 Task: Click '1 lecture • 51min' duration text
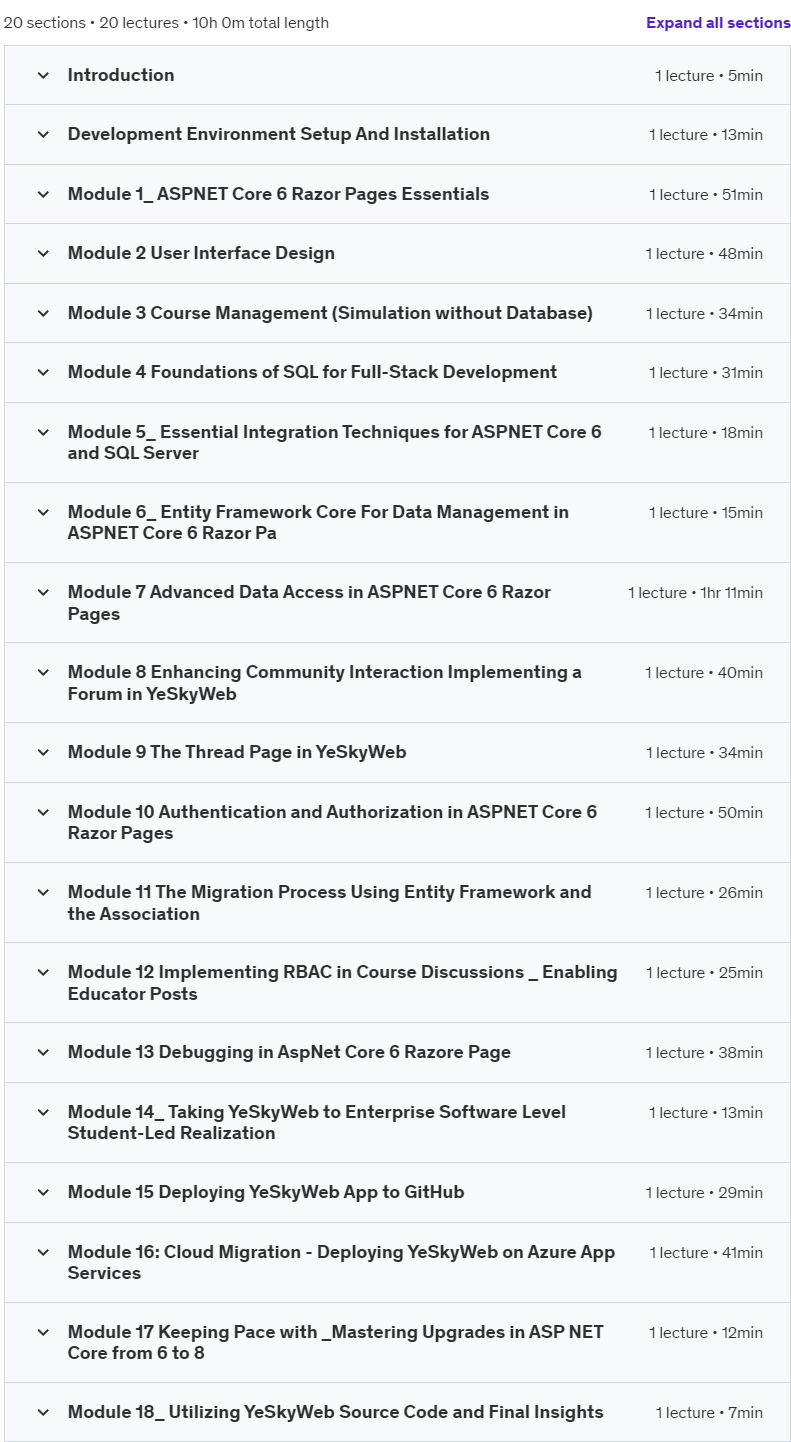[706, 195]
